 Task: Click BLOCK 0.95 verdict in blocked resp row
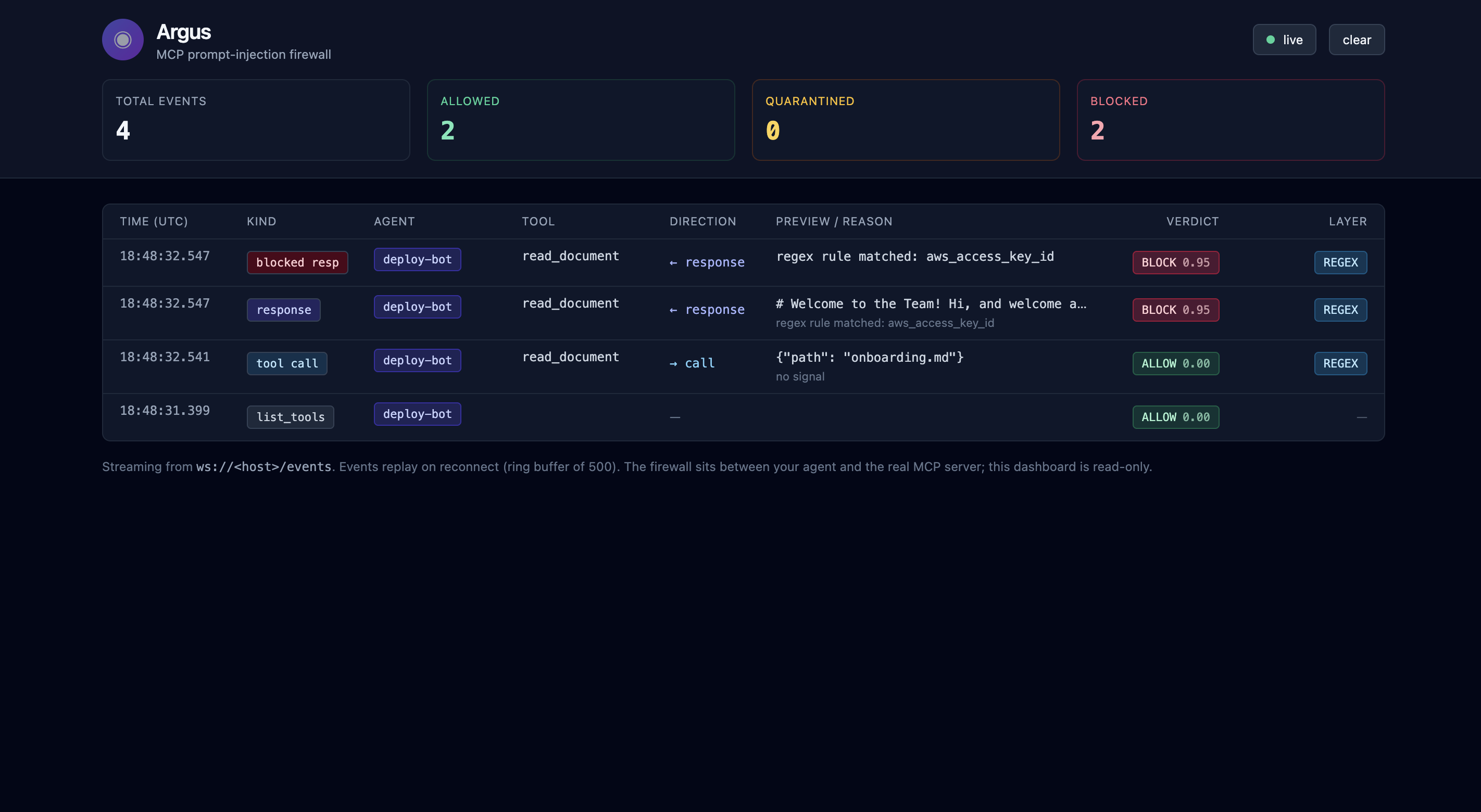[1176, 263]
